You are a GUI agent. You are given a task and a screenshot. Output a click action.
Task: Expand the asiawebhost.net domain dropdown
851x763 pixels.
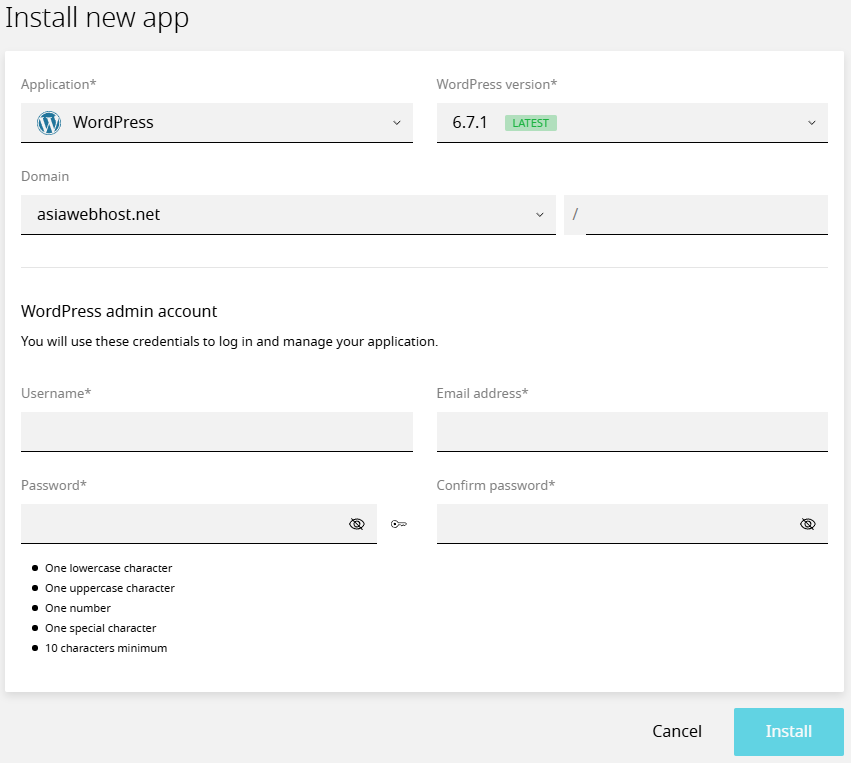288,215
